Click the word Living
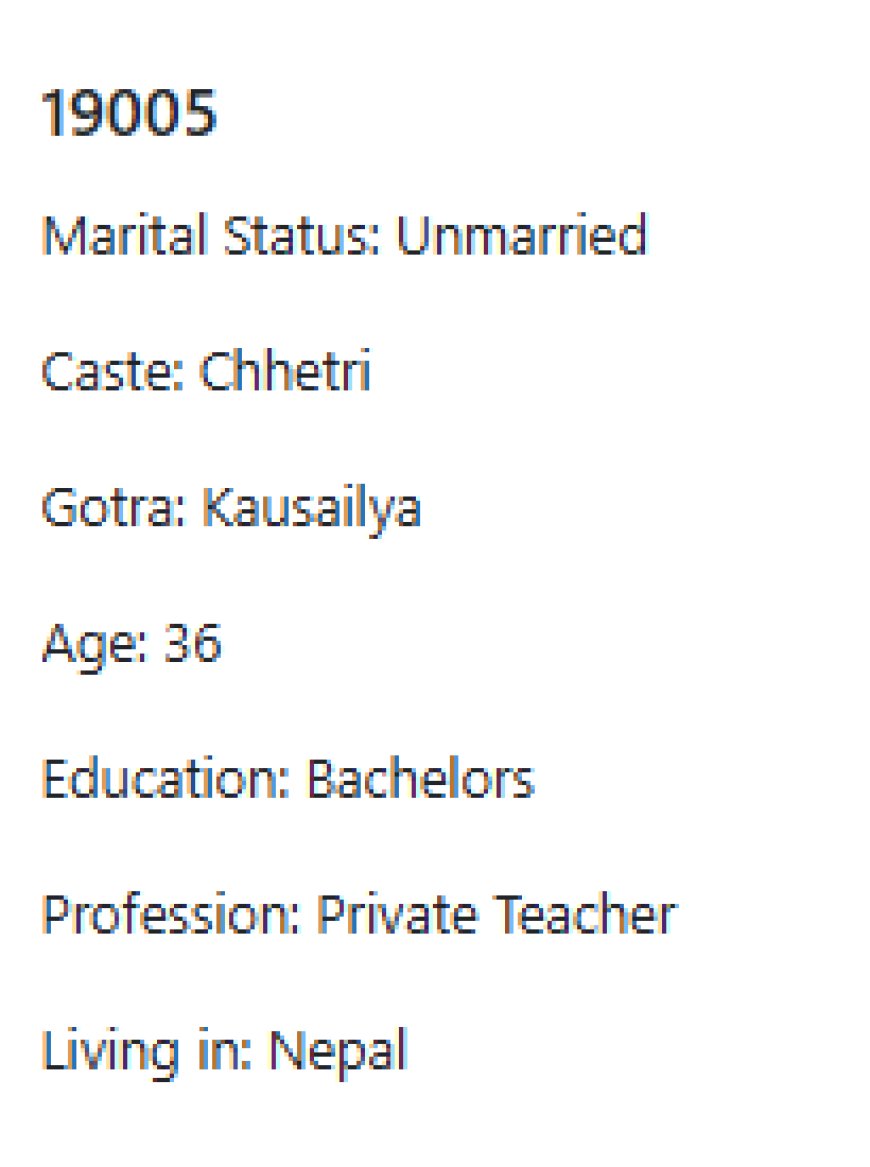The image size is (870, 1167). 110,1052
